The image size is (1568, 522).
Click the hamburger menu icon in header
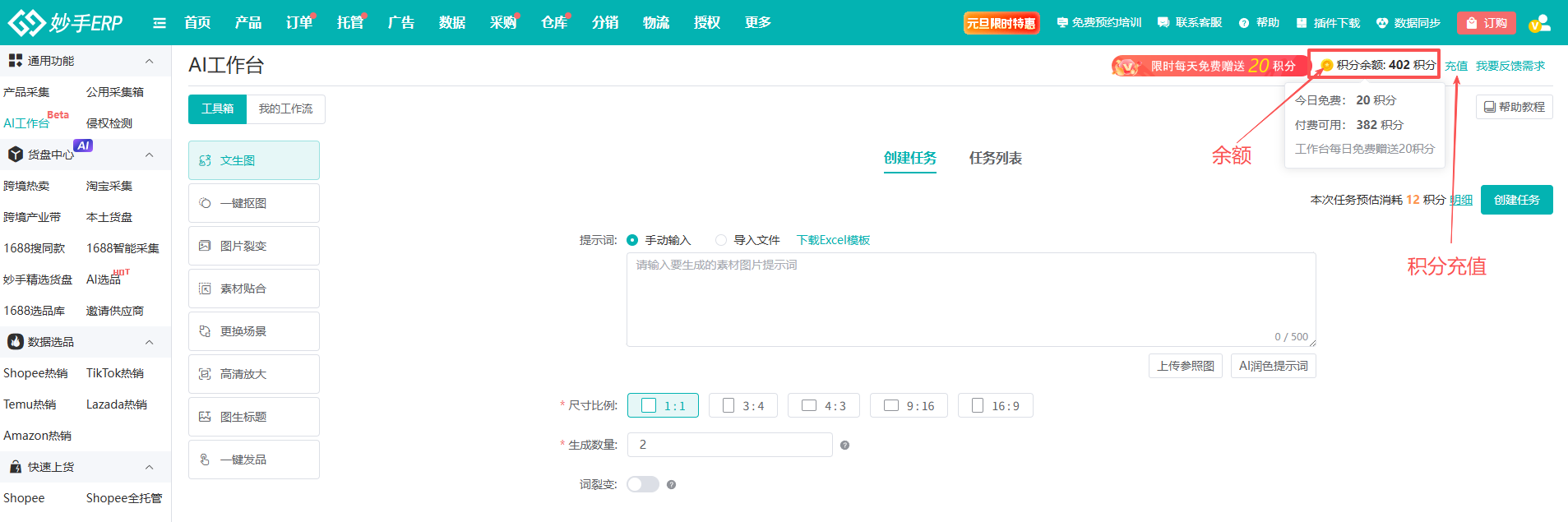coord(160,23)
